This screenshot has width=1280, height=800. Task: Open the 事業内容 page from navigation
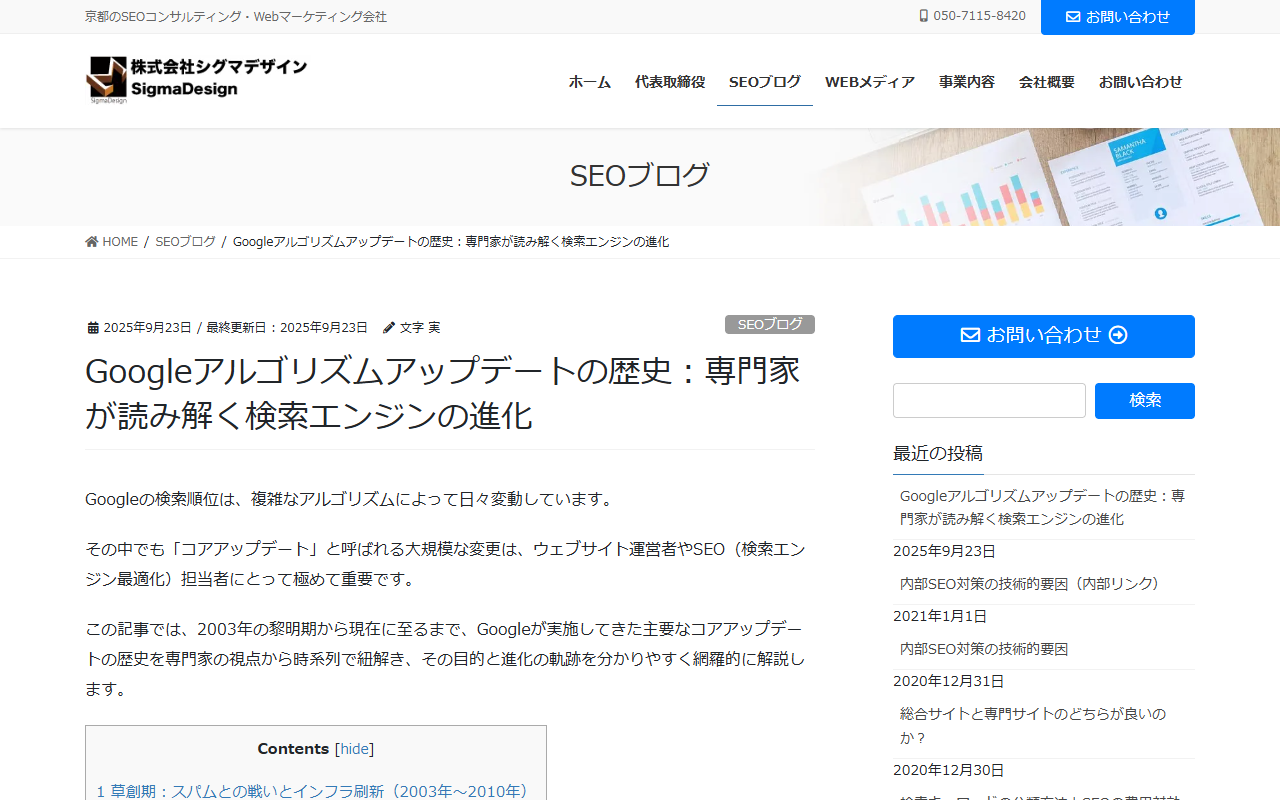pos(966,82)
